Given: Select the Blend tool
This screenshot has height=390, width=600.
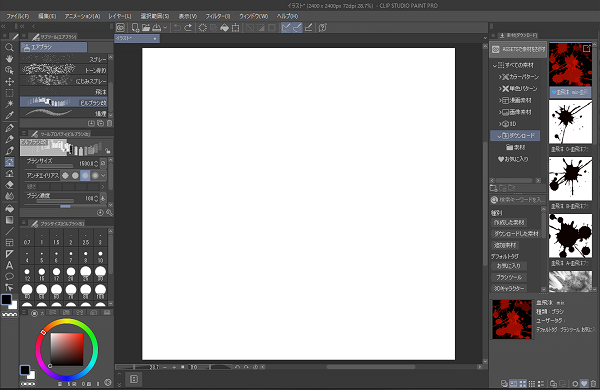Looking at the screenshot, I should pyautogui.click(x=9, y=196).
